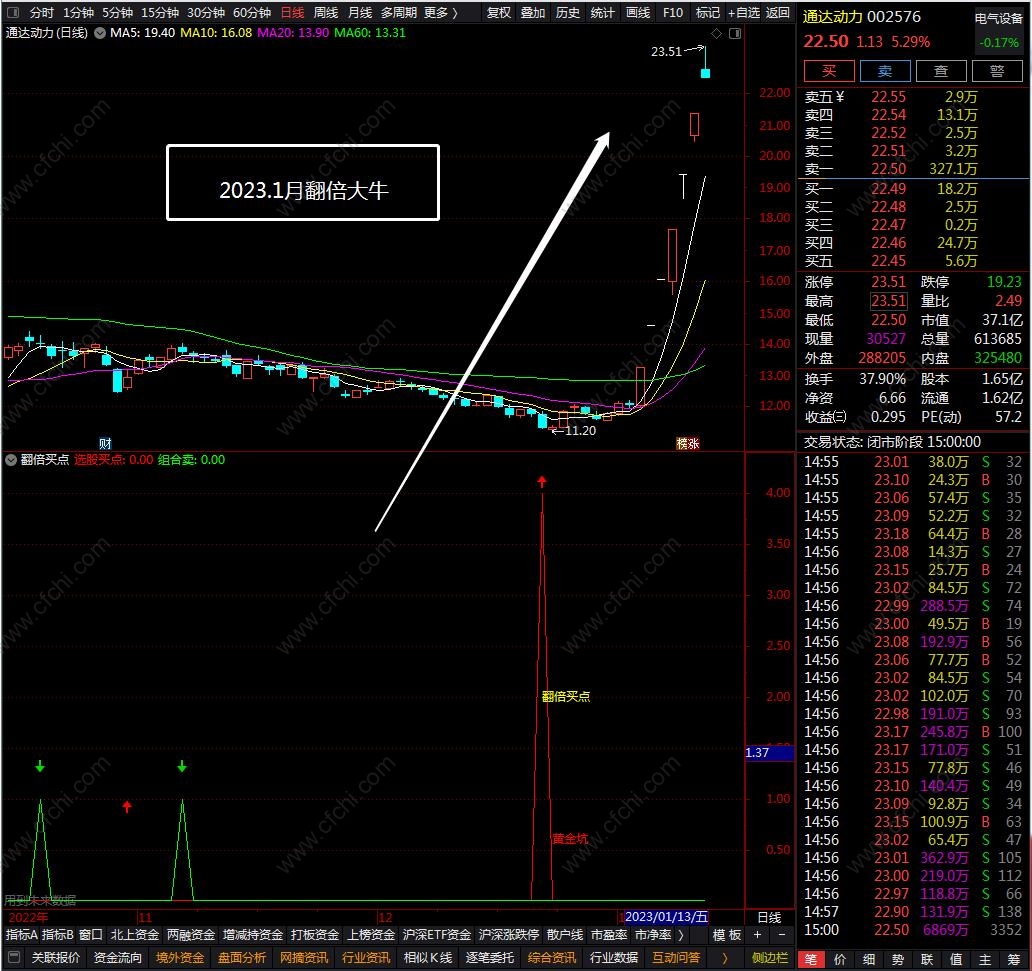Screen dimensions: 1032x971
Task: Open the 电气设备 sector link
Action: 998,19
